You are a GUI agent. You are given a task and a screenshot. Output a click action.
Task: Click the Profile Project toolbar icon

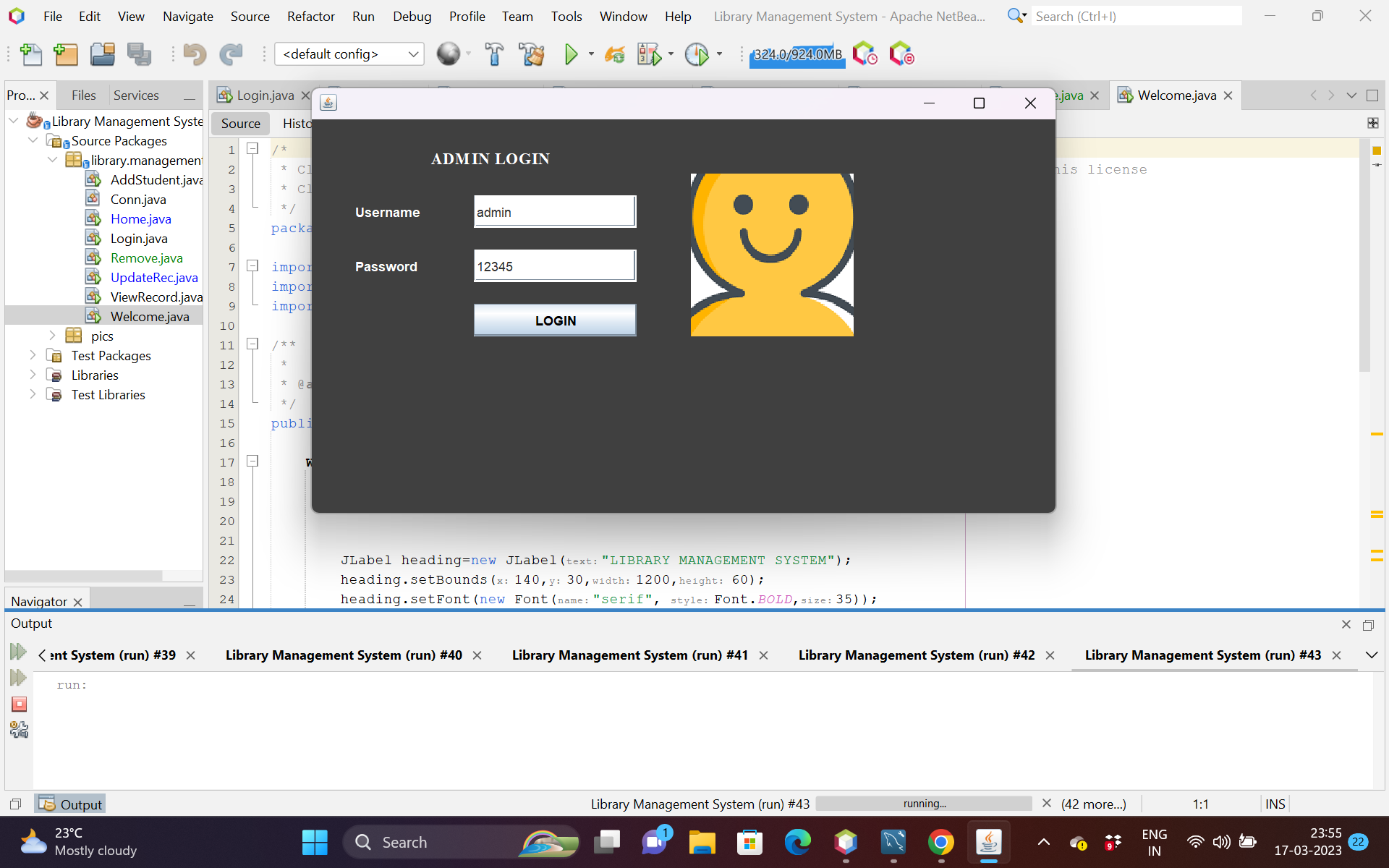tap(697, 54)
